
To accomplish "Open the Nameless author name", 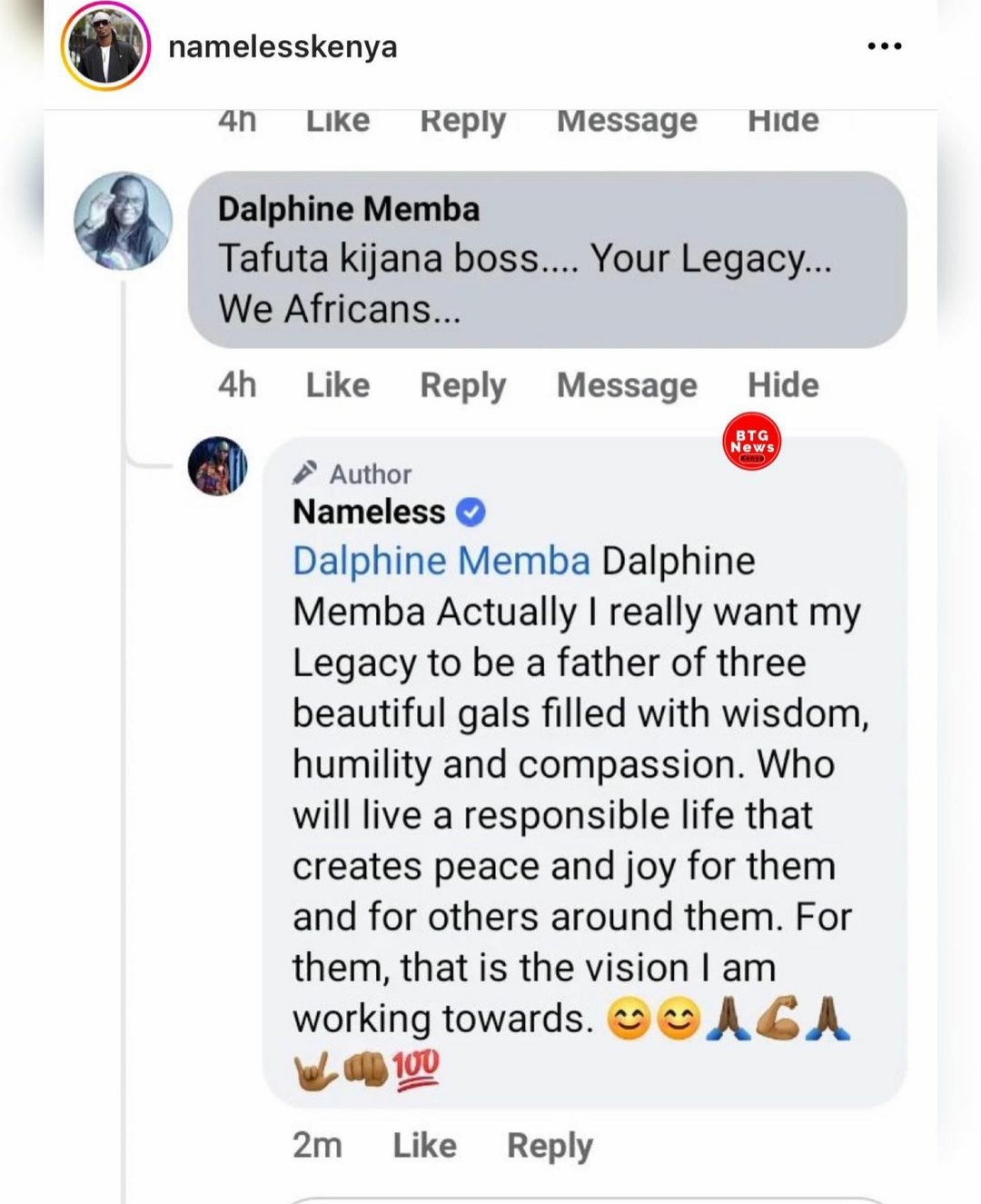I will point(369,512).
